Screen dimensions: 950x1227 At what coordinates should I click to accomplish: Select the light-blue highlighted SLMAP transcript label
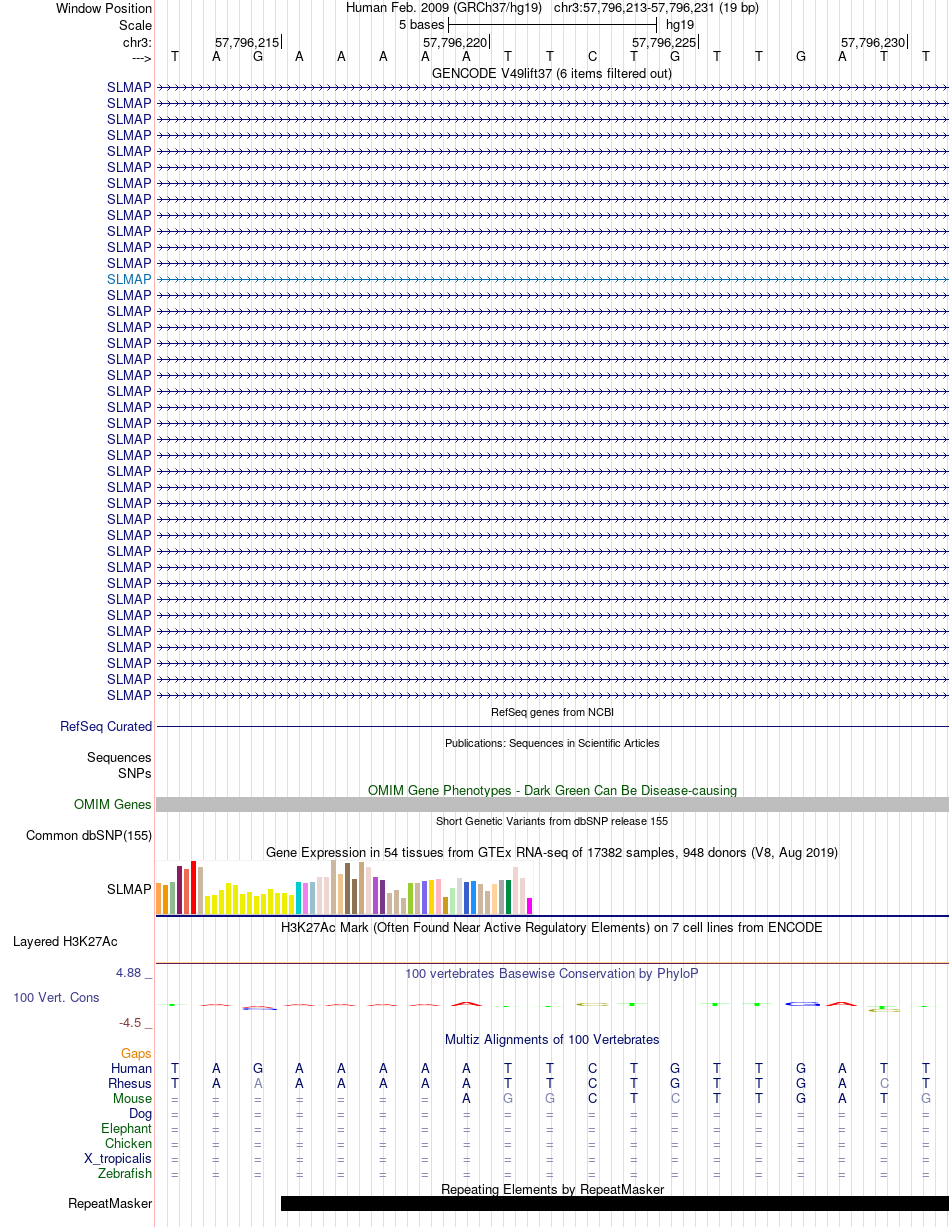point(129,279)
